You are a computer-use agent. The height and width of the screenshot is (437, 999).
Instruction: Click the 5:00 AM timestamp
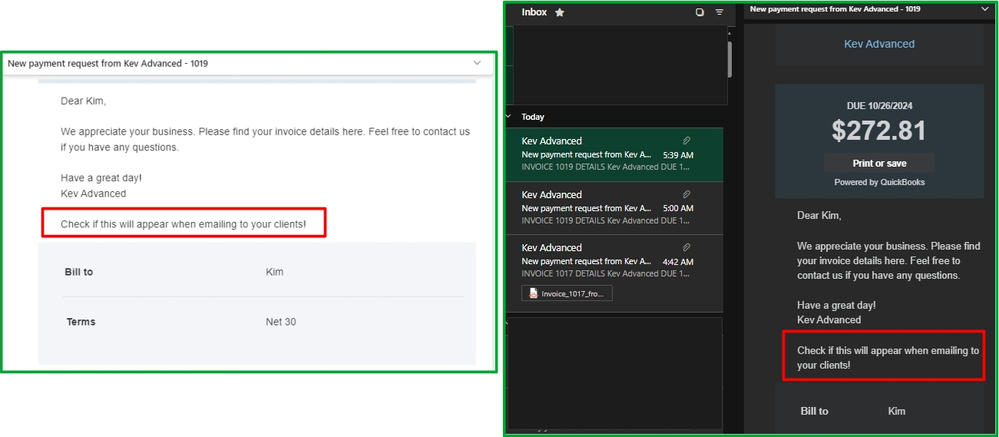pos(678,208)
